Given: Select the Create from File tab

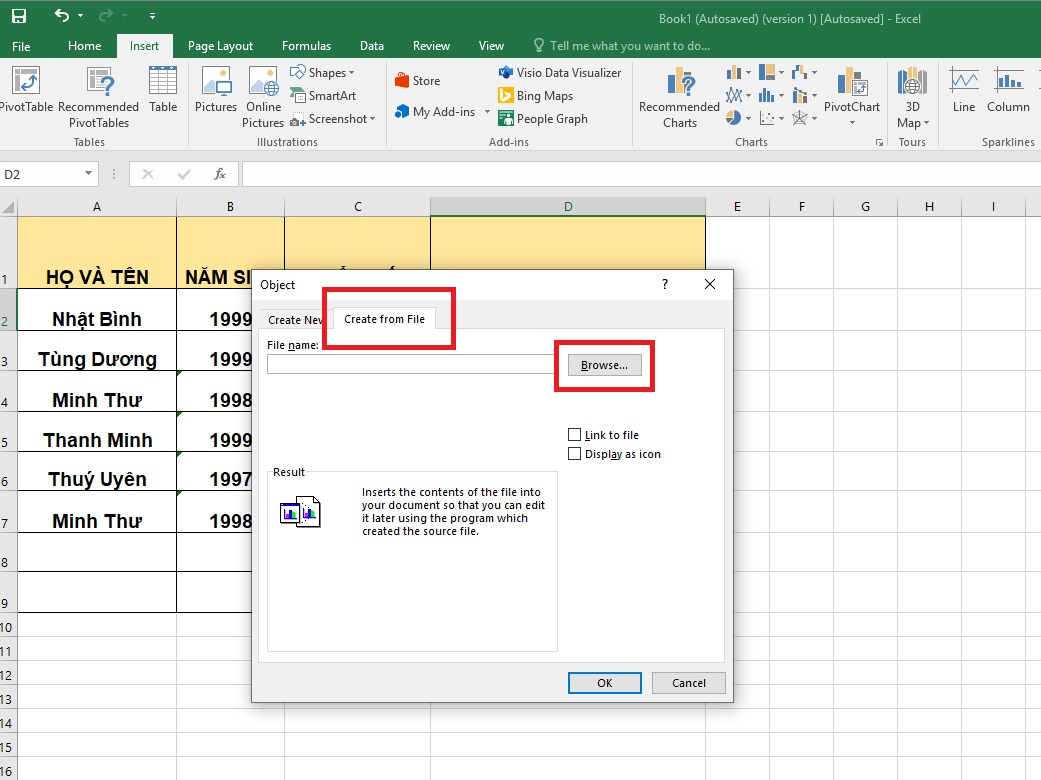Looking at the screenshot, I should 384,319.
